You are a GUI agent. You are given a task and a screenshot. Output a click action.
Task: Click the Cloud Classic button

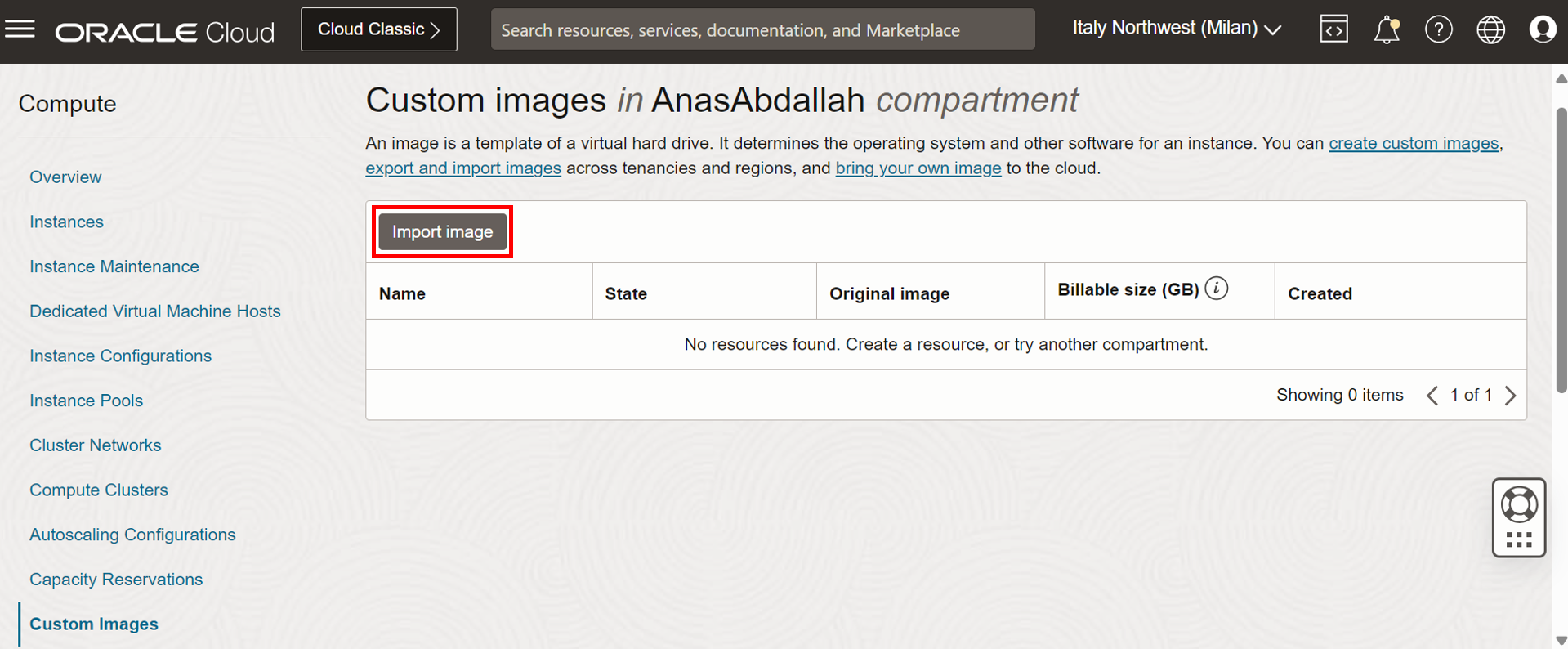point(379,29)
